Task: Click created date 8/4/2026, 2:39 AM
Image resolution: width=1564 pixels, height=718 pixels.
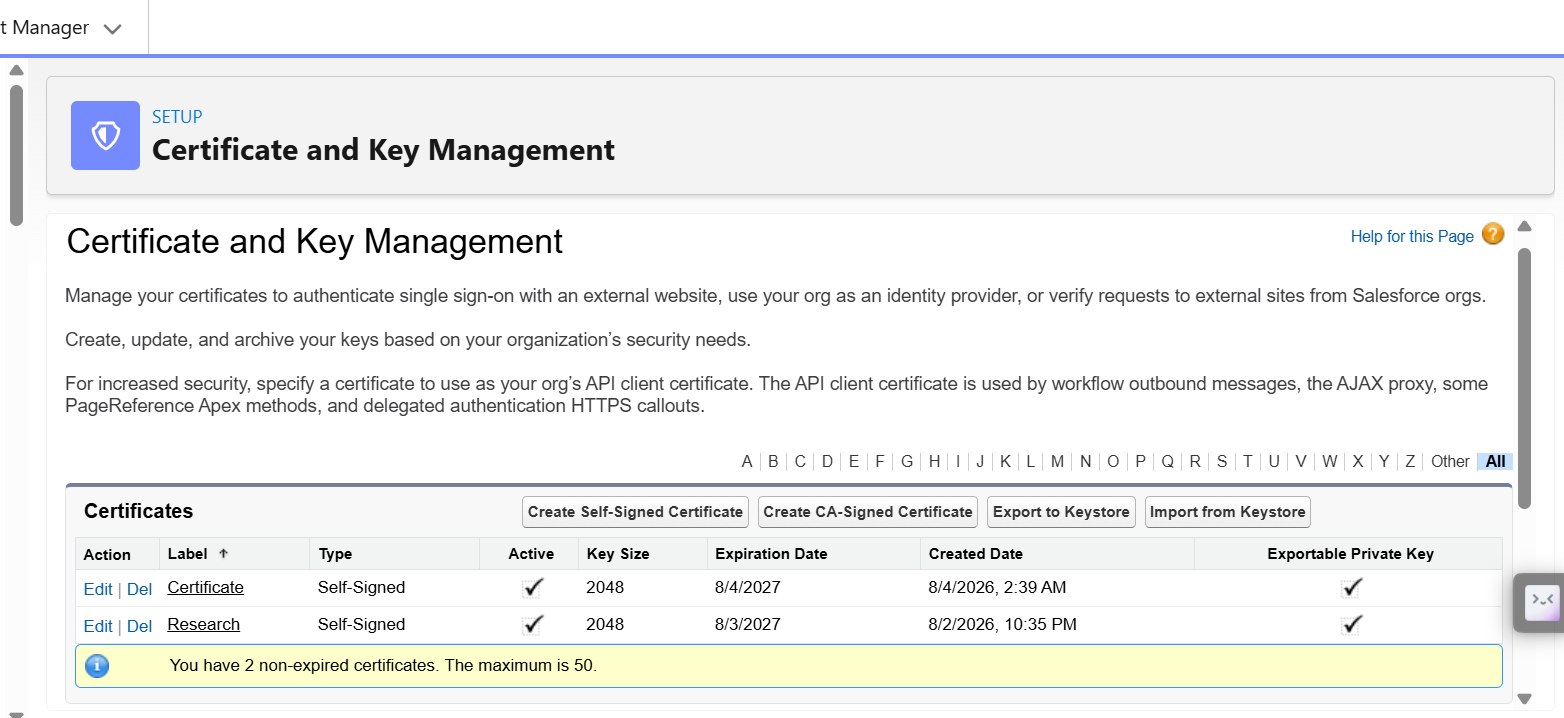Action: tap(997, 587)
